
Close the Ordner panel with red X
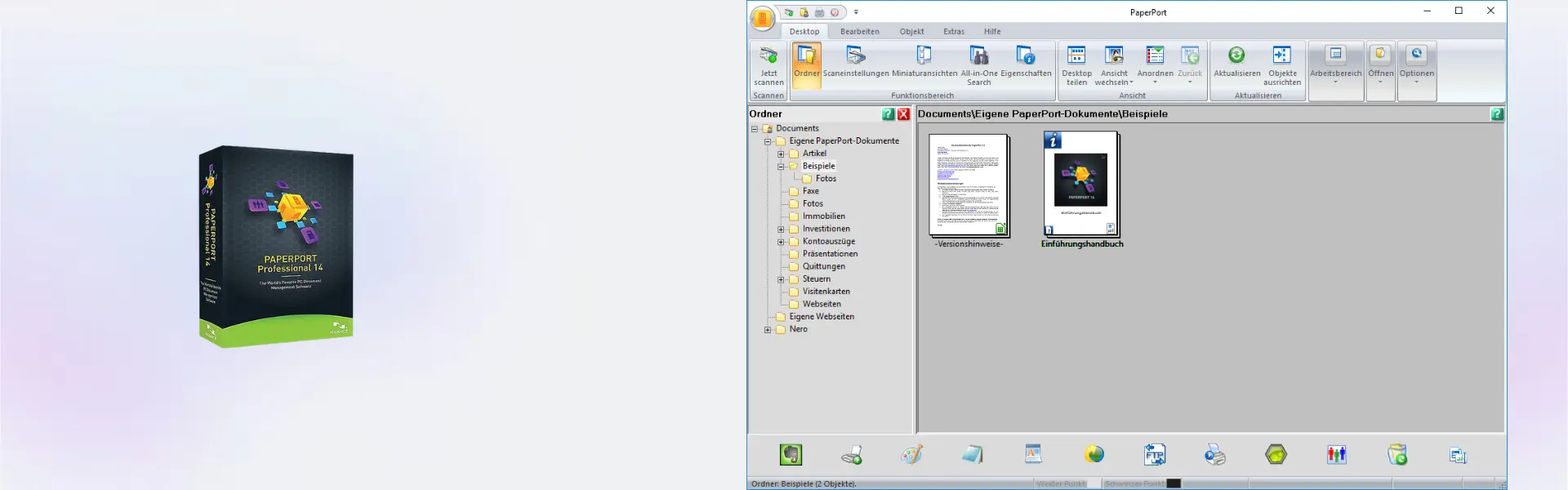[903, 114]
